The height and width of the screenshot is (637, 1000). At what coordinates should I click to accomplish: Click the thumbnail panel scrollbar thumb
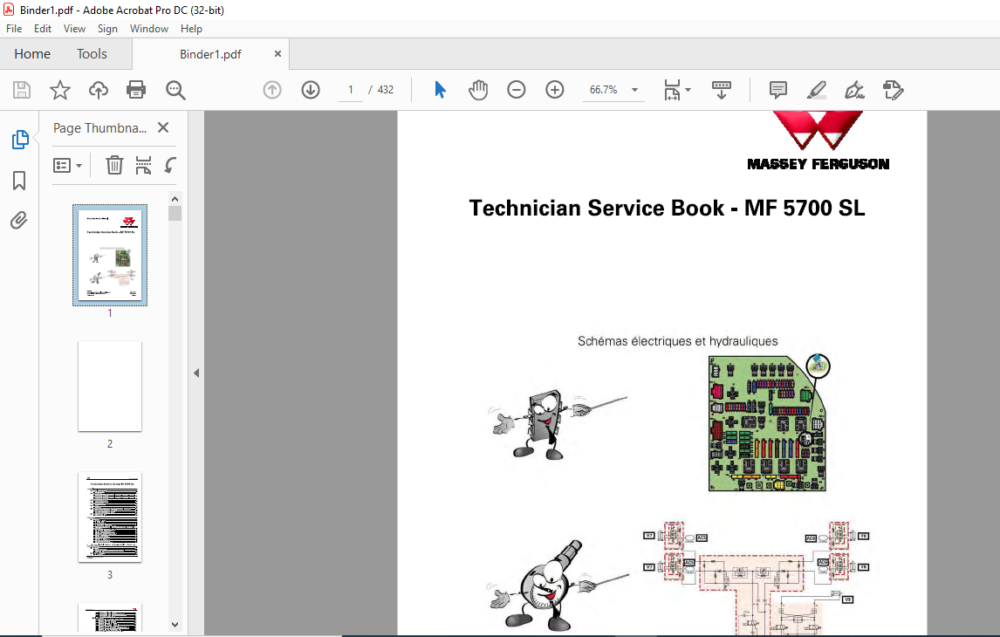[175, 214]
